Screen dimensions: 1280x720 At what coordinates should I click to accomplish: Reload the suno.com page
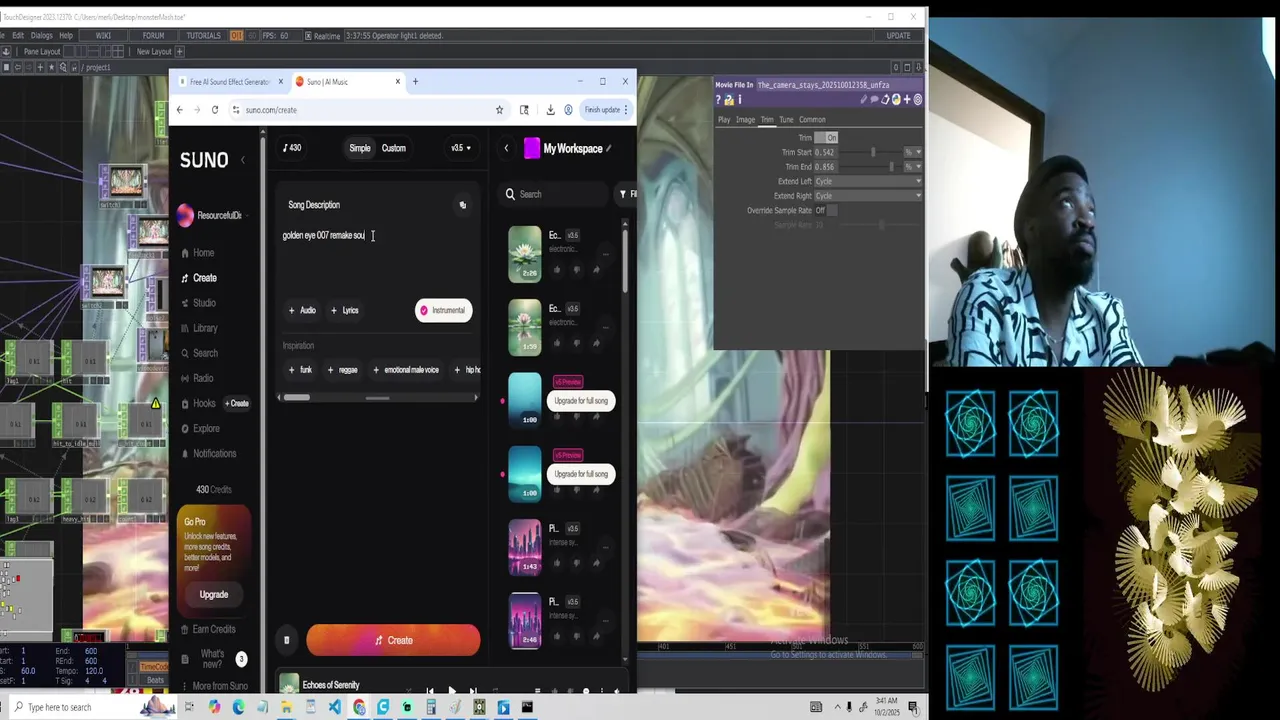point(214,110)
